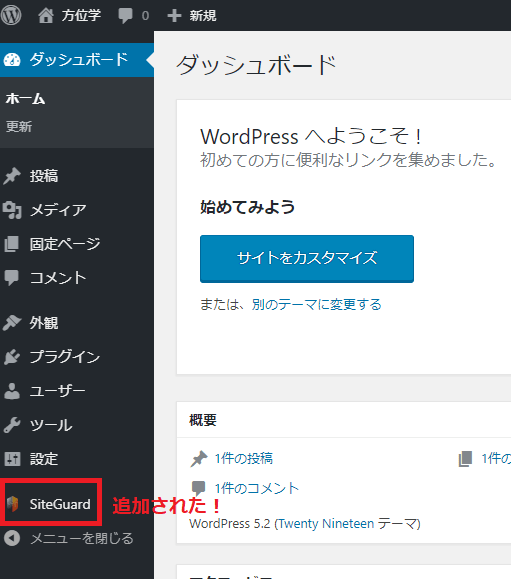Click the Twenty Nineteen theme link
The image size is (511, 579).
pyautogui.click(x=325, y=524)
